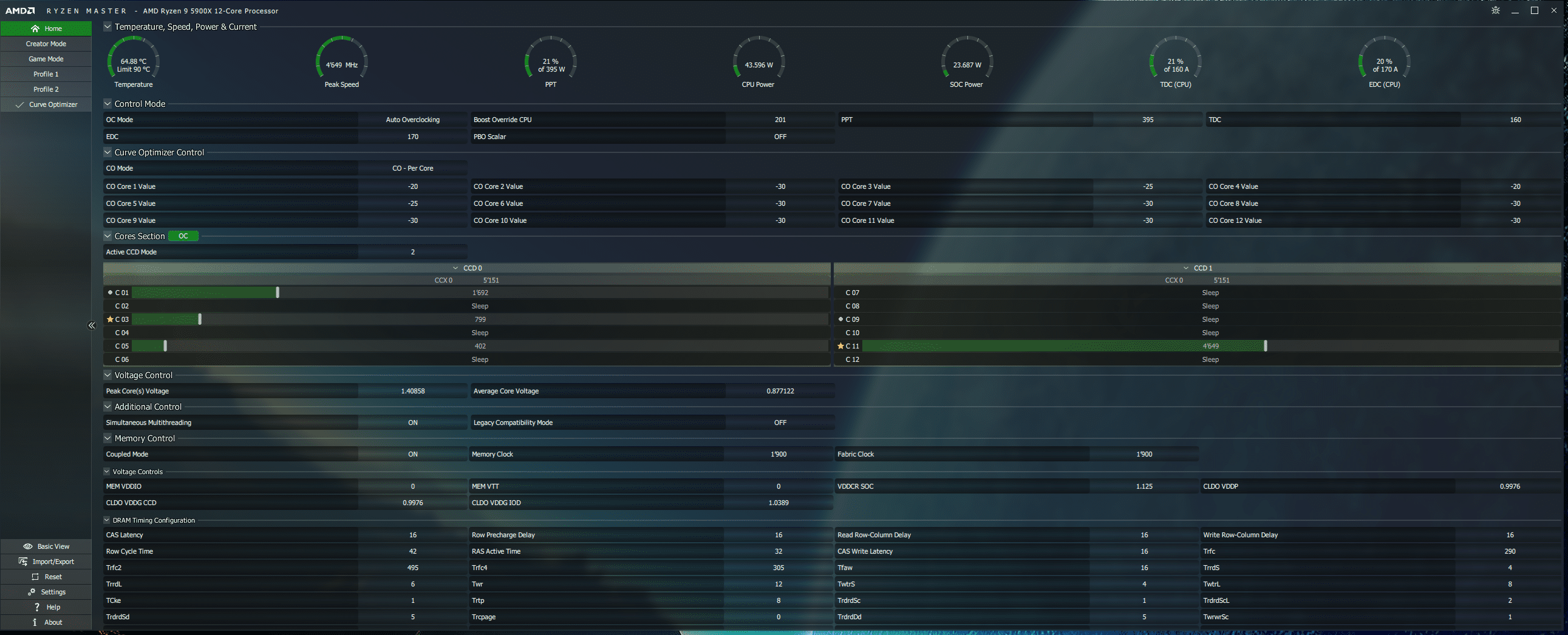Maximize the Ryzen Master window
The image size is (1568, 635).
pyautogui.click(x=1535, y=10)
